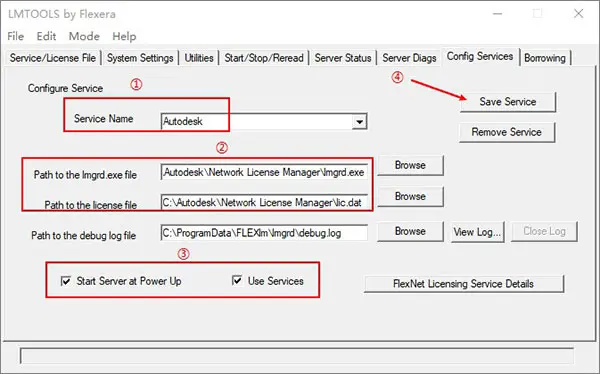Open FlexNet Licensing Service Details
Screen dimensions: 600x374
pyautogui.click(x=464, y=284)
